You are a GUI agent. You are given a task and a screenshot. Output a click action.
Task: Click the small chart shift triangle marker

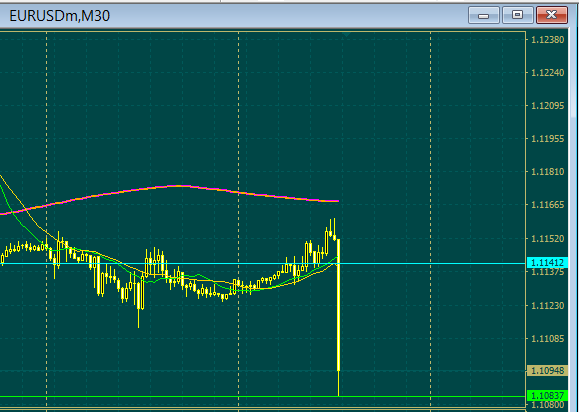click(346, 34)
